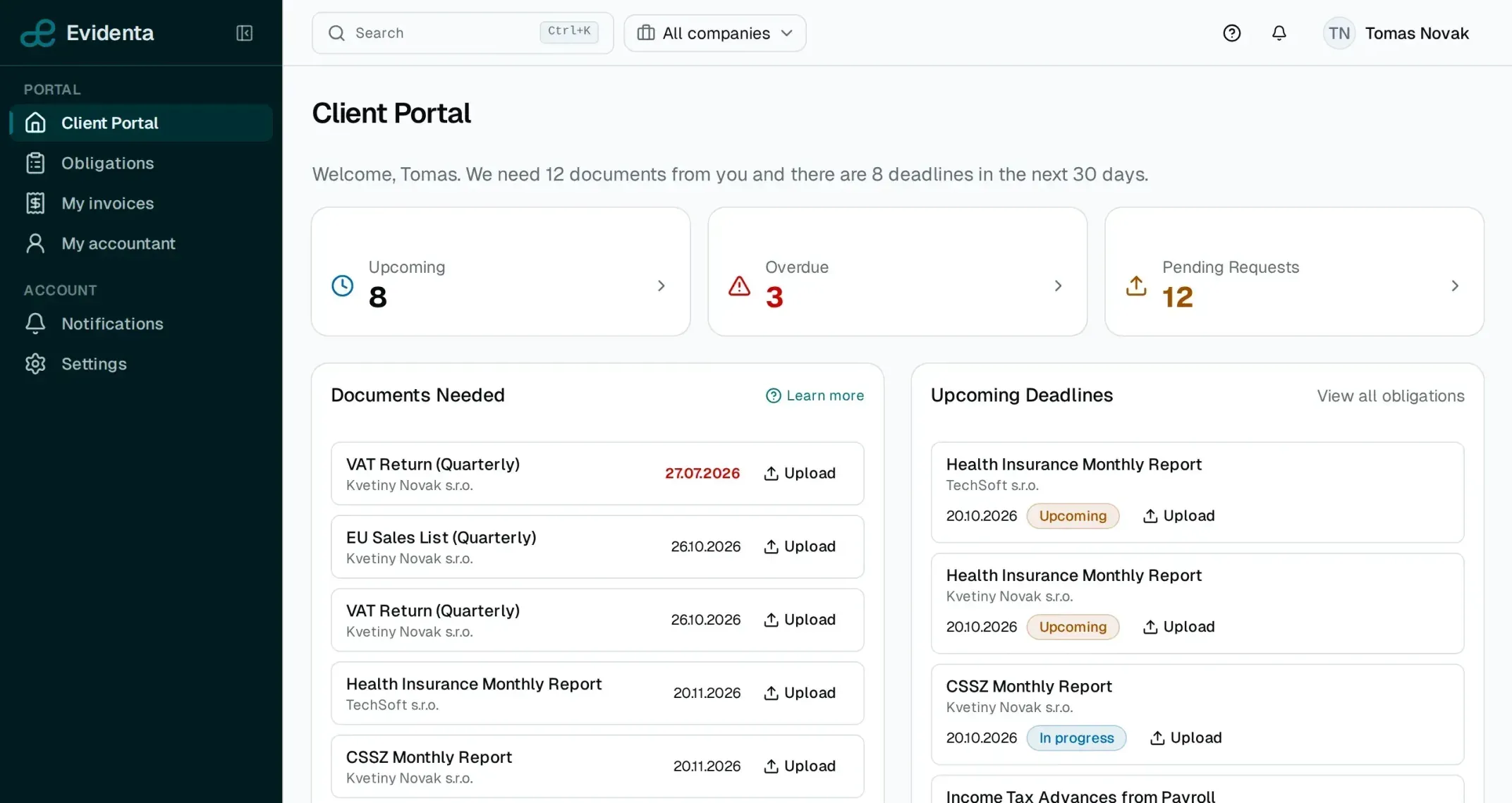The height and width of the screenshot is (803, 1512).
Task: Upload for TechSoft Health Insurance deadline 20.10.2026
Action: (x=1178, y=516)
